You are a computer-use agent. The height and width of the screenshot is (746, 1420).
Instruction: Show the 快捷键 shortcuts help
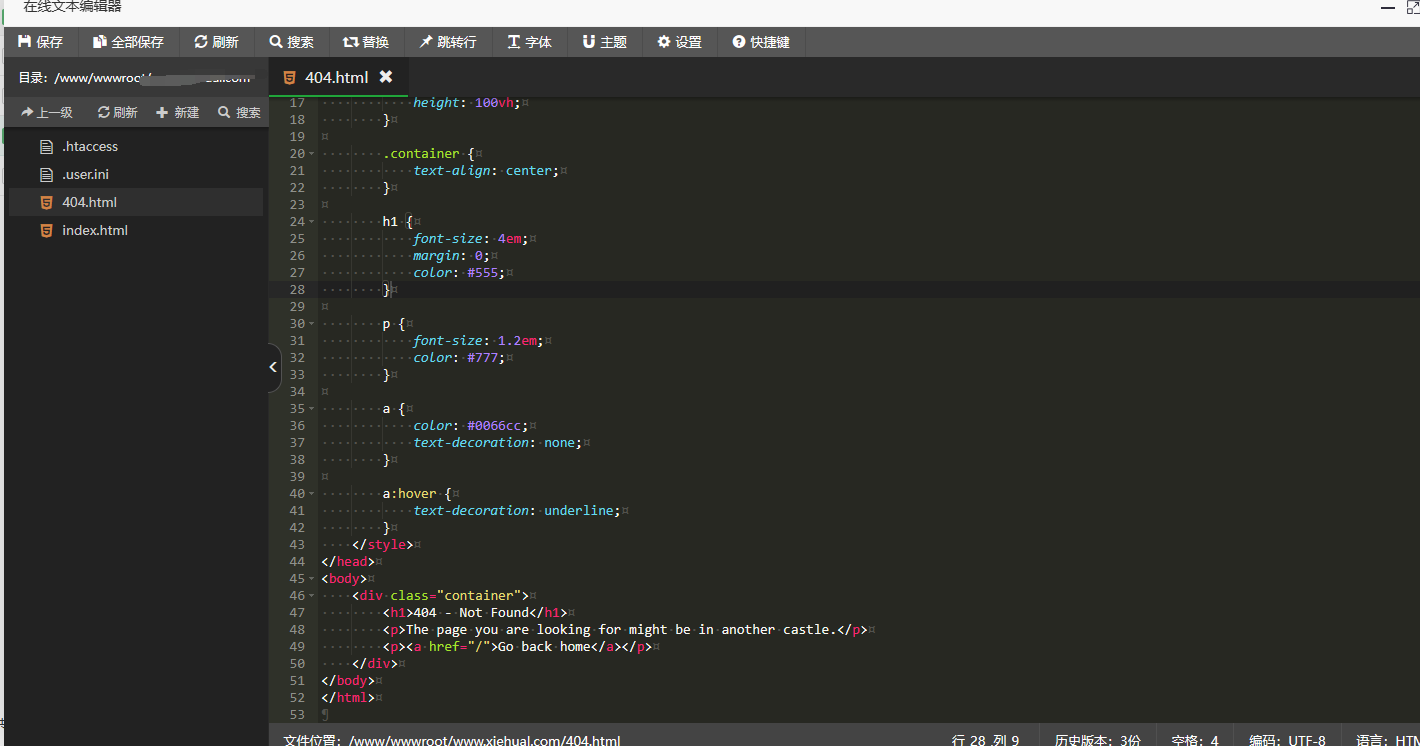(x=761, y=42)
